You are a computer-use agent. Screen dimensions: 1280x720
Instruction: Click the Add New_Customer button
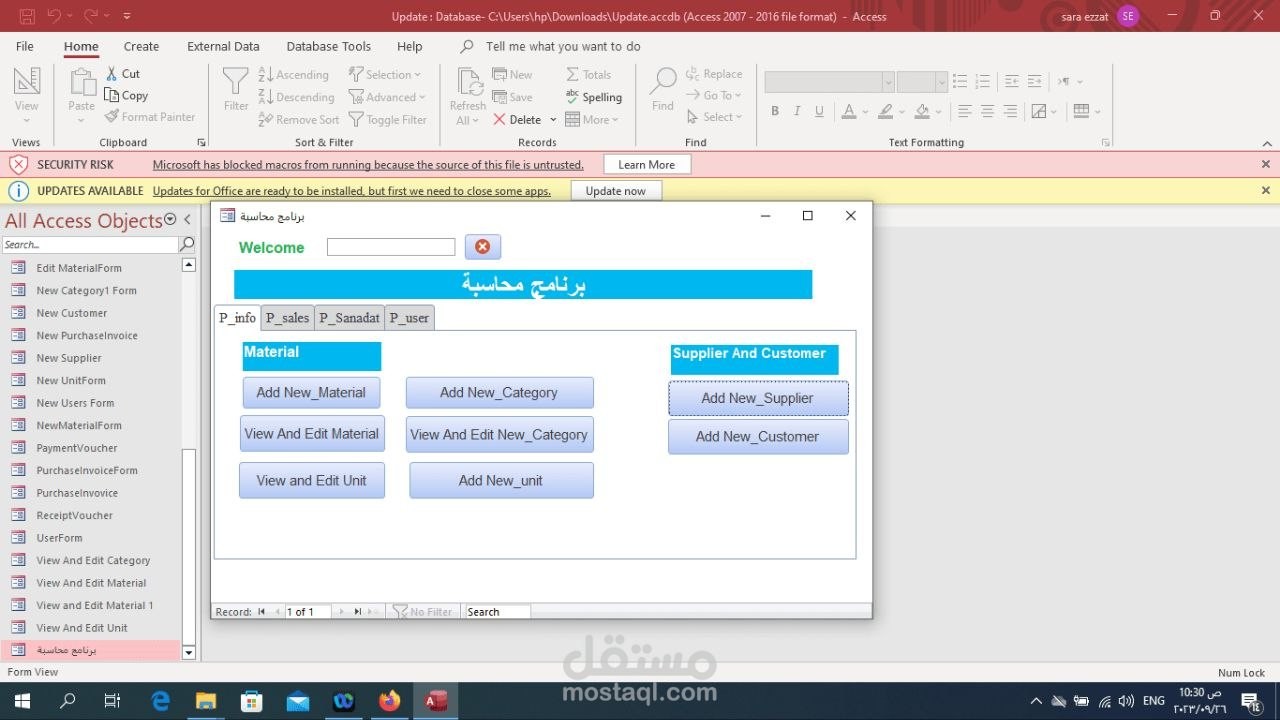tap(758, 436)
